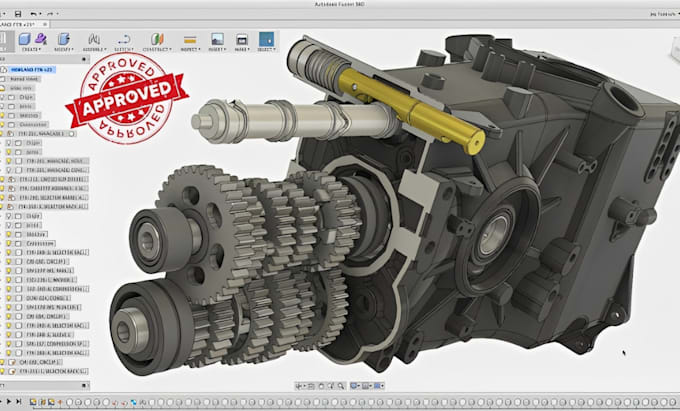
Task: Click the Insert image tool icon
Action: pyautogui.click(x=217, y=39)
